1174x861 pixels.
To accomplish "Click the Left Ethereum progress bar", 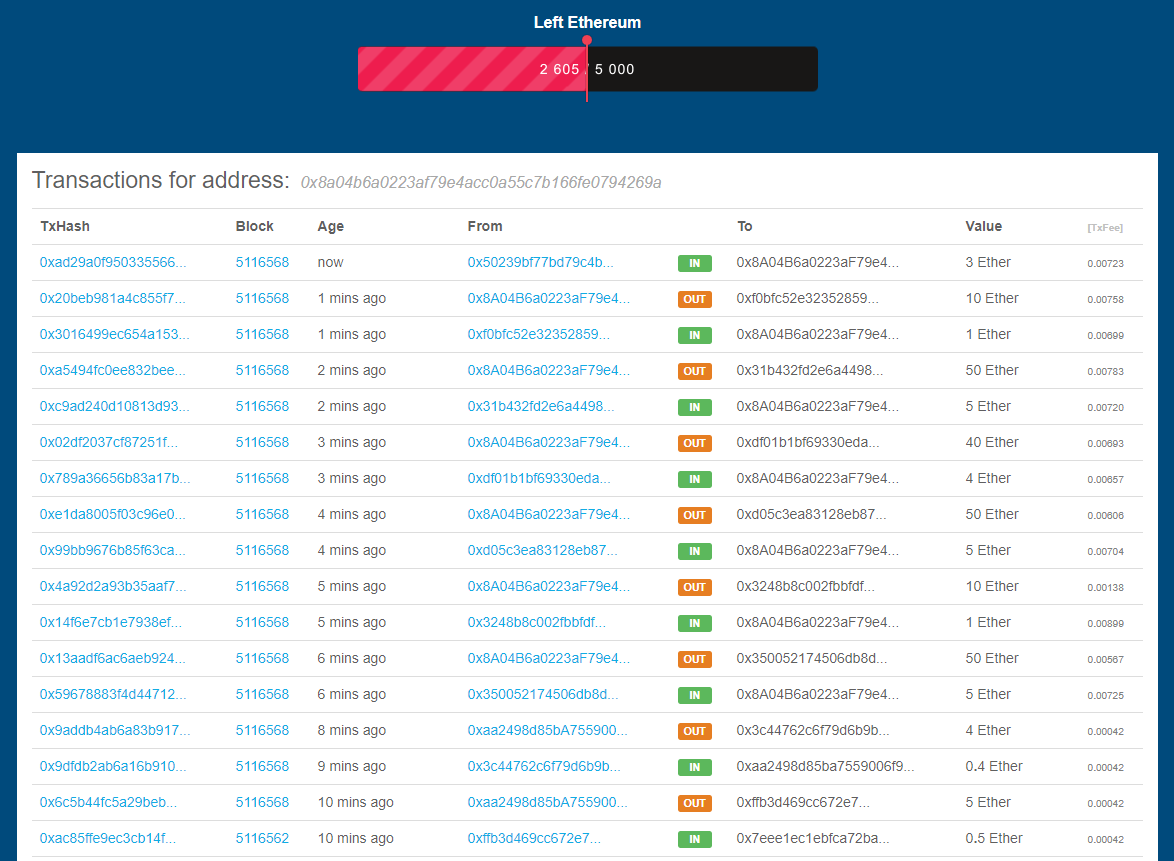I will [x=588, y=69].
